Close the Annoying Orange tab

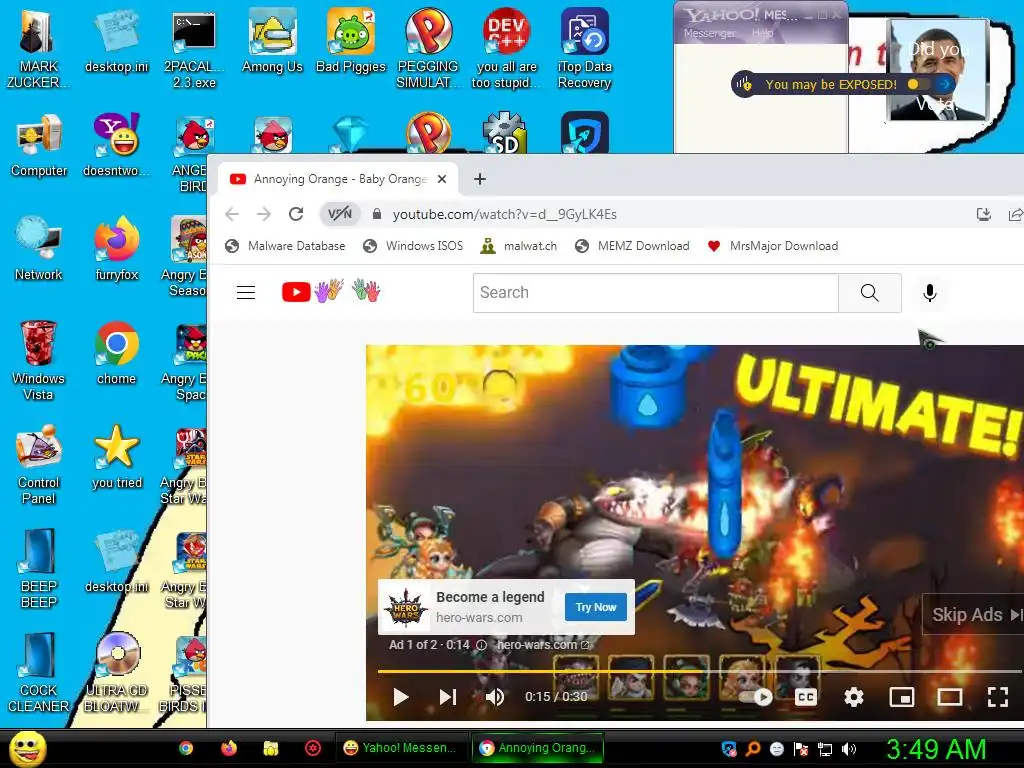[x=442, y=179]
